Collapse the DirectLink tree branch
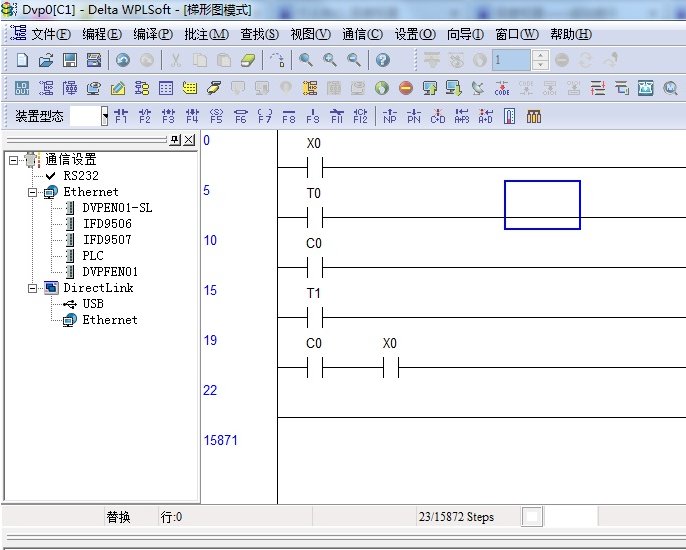686x550 pixels. coord(32,288)
